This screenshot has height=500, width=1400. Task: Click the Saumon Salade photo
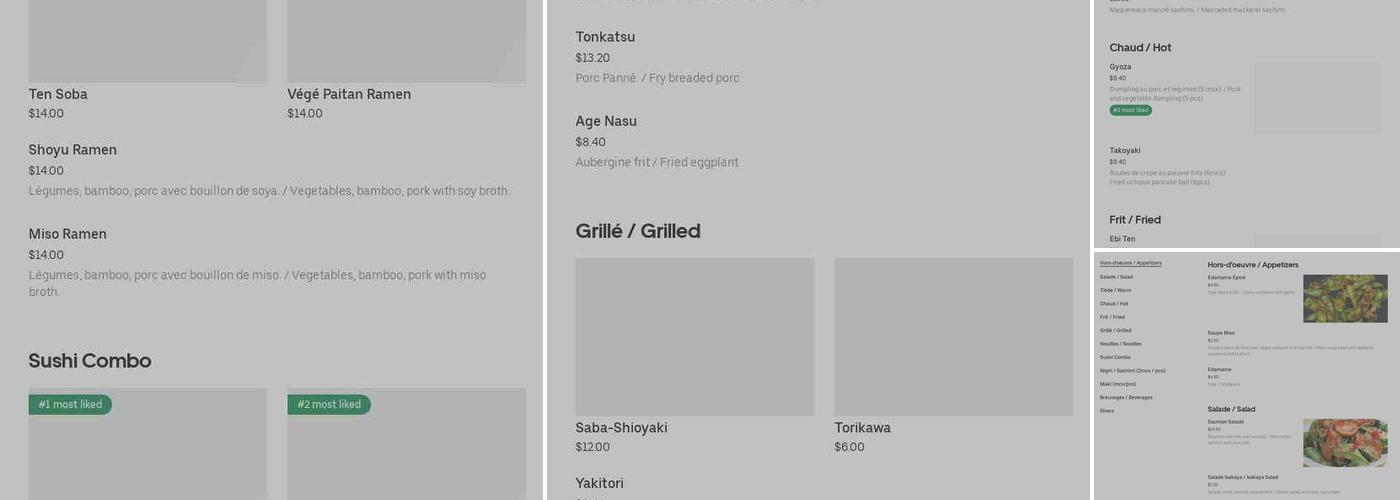pyautogui.click(x=1344, y=442)
